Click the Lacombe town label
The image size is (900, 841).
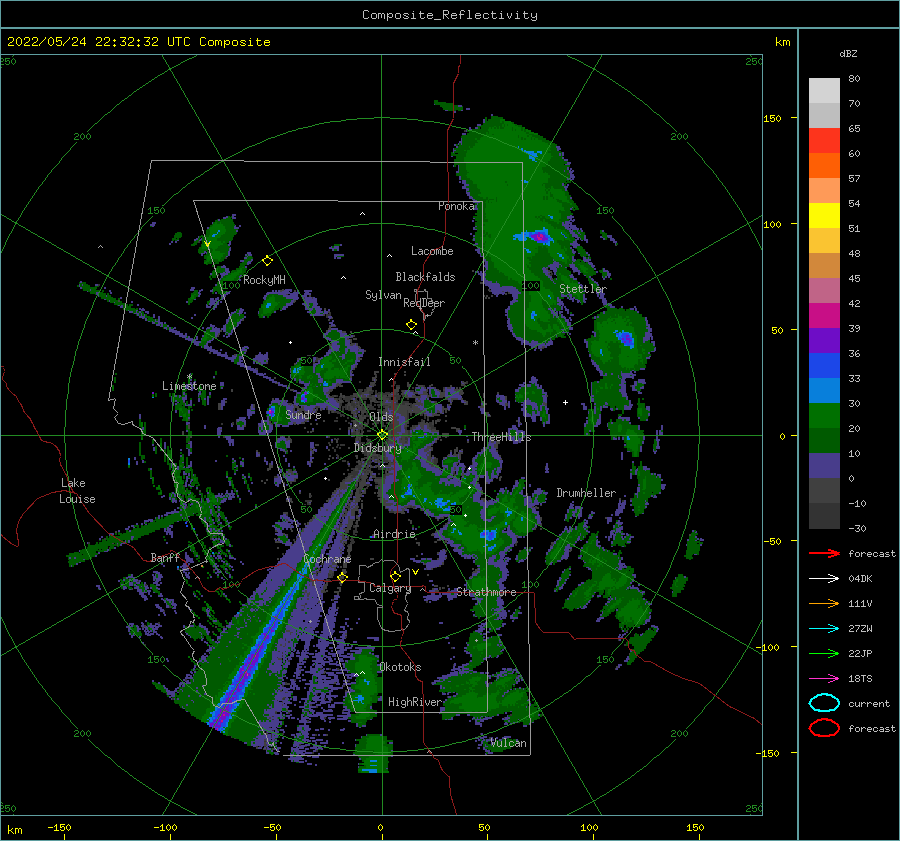click(432, 251)
